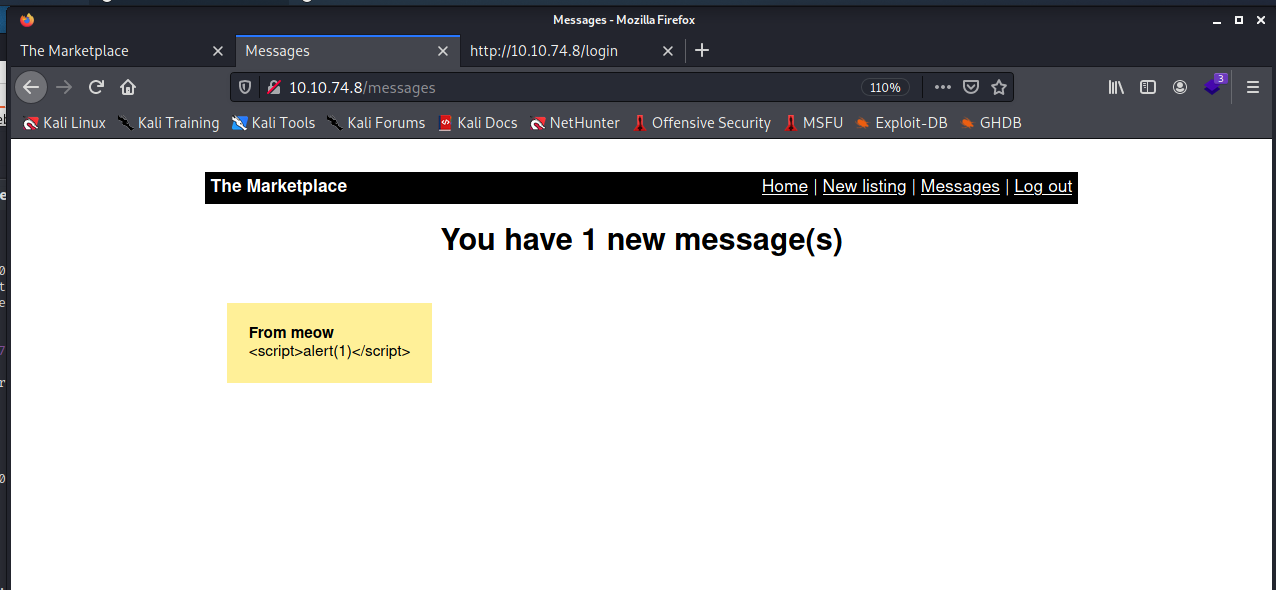Save page to Pocket icon
This screenshot has width=1276, height=590.
coord(970,87)
